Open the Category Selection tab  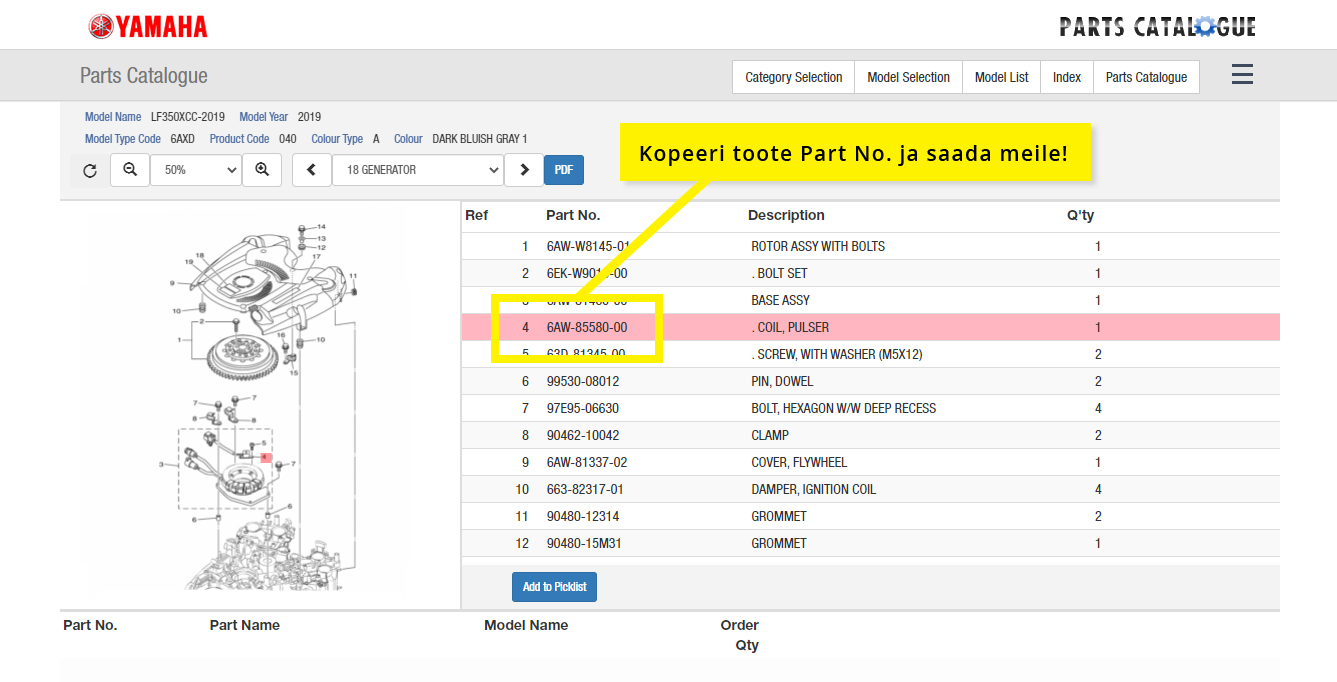click(793, 77)
